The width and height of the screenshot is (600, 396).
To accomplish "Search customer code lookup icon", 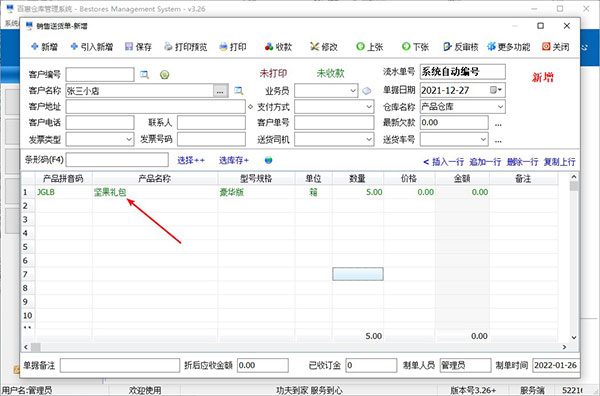I will pyautogui.click(x=144, y=74).
